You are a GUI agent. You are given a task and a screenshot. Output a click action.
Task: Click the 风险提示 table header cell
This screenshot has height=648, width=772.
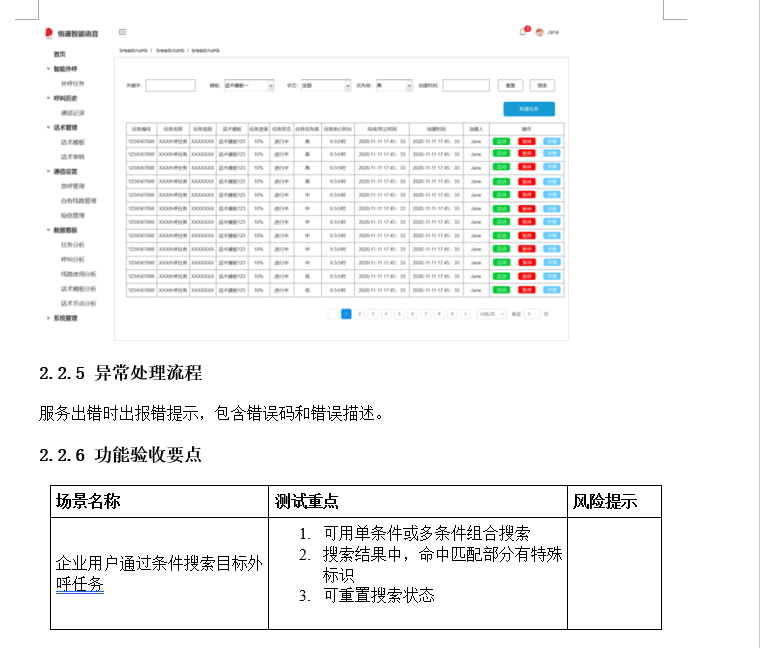614,501
